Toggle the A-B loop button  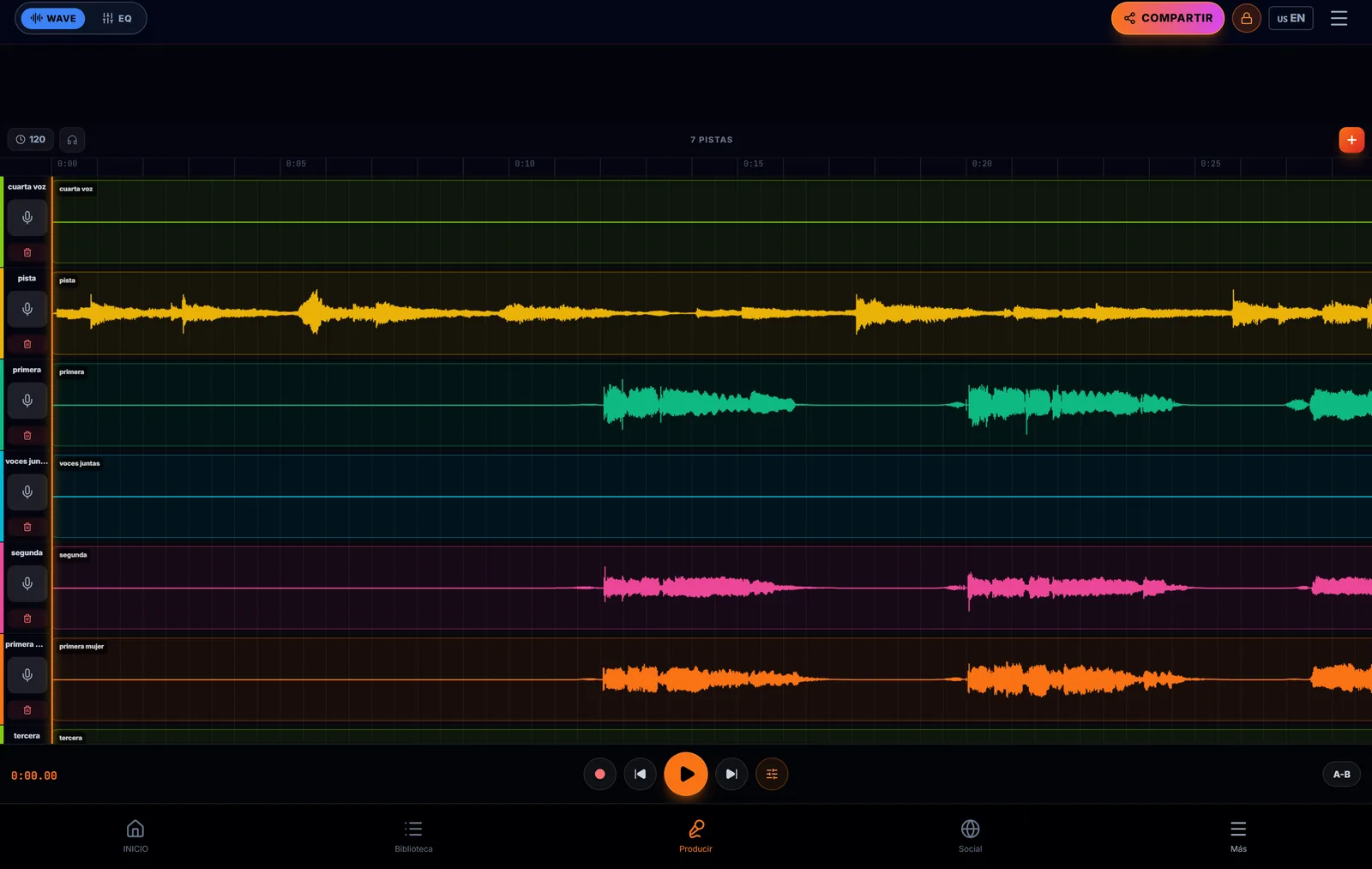click(x=1341, y=774)
